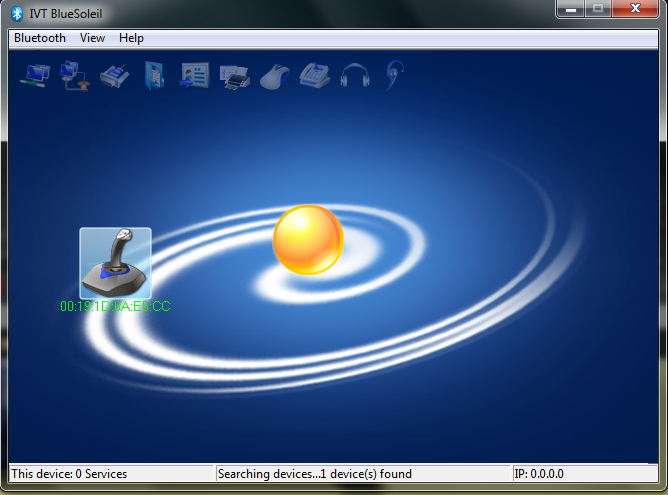Click the Bluetooth logo in title bar
668x495 pixels.
[x=17, y=14]
